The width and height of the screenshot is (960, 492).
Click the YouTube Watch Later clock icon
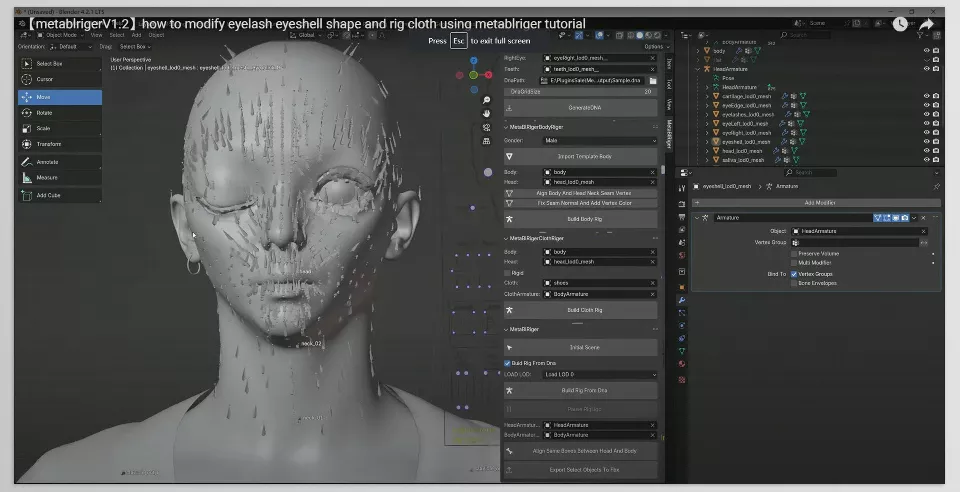coord(900,24)
